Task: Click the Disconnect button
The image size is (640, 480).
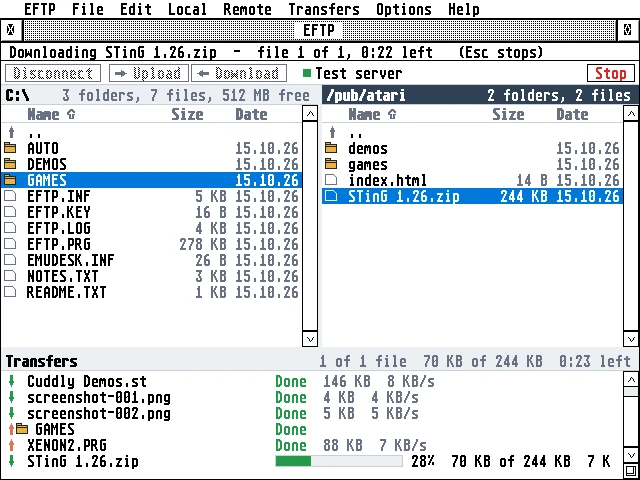Action: click(53, 73)
